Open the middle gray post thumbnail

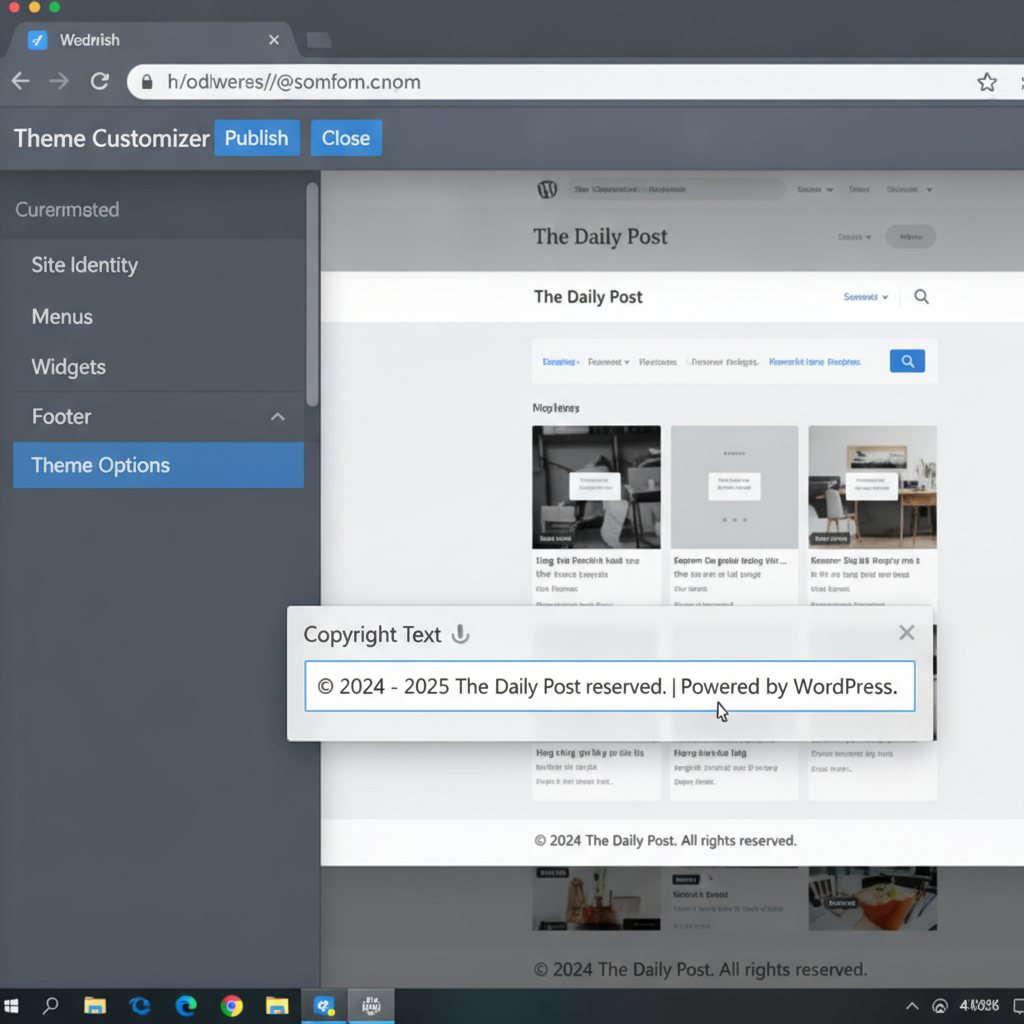pyautogui.click(x=734, y=487)
